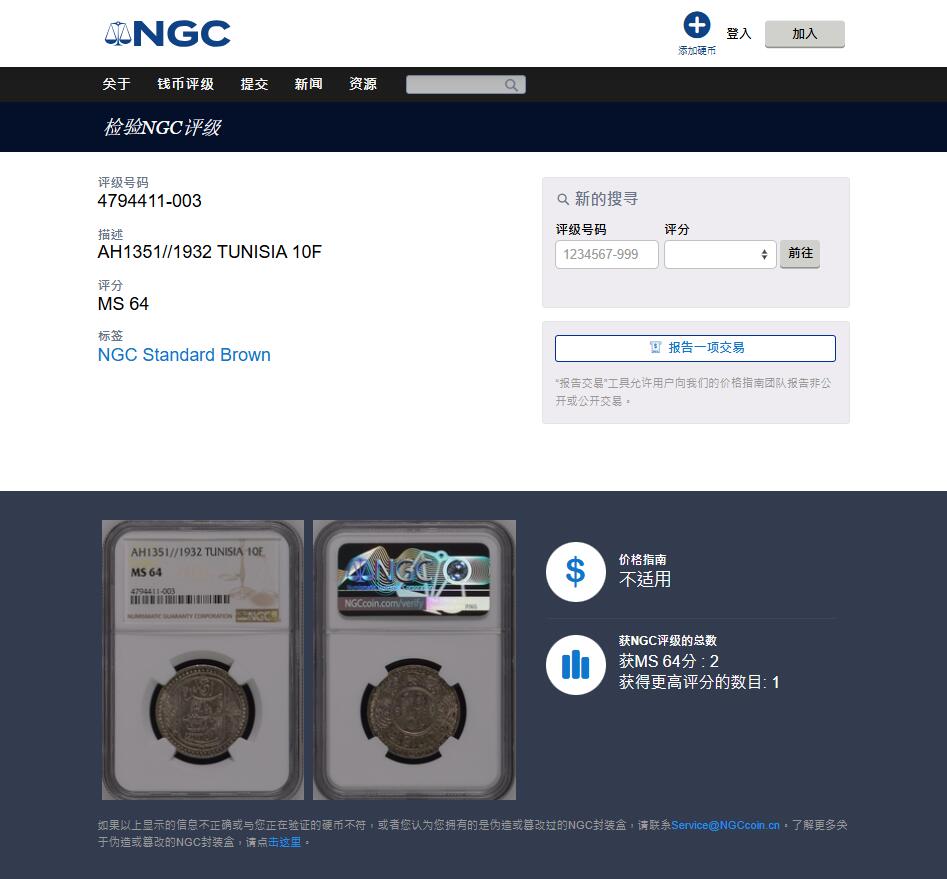This screenshot has width=947, height=879.
Task: Click the 登入 login link
Action: point(738,34)
